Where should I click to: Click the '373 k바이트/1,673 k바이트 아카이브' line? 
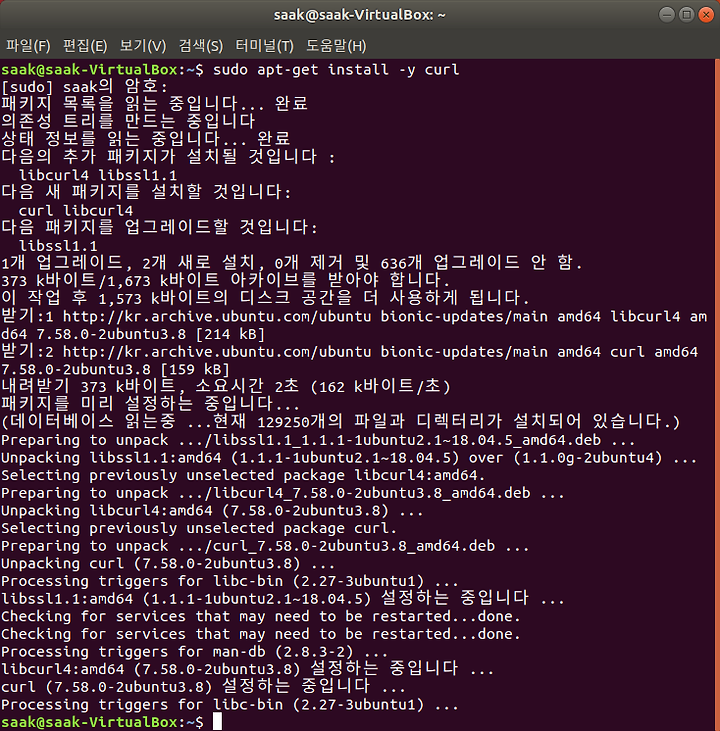[x=226, y=281]
